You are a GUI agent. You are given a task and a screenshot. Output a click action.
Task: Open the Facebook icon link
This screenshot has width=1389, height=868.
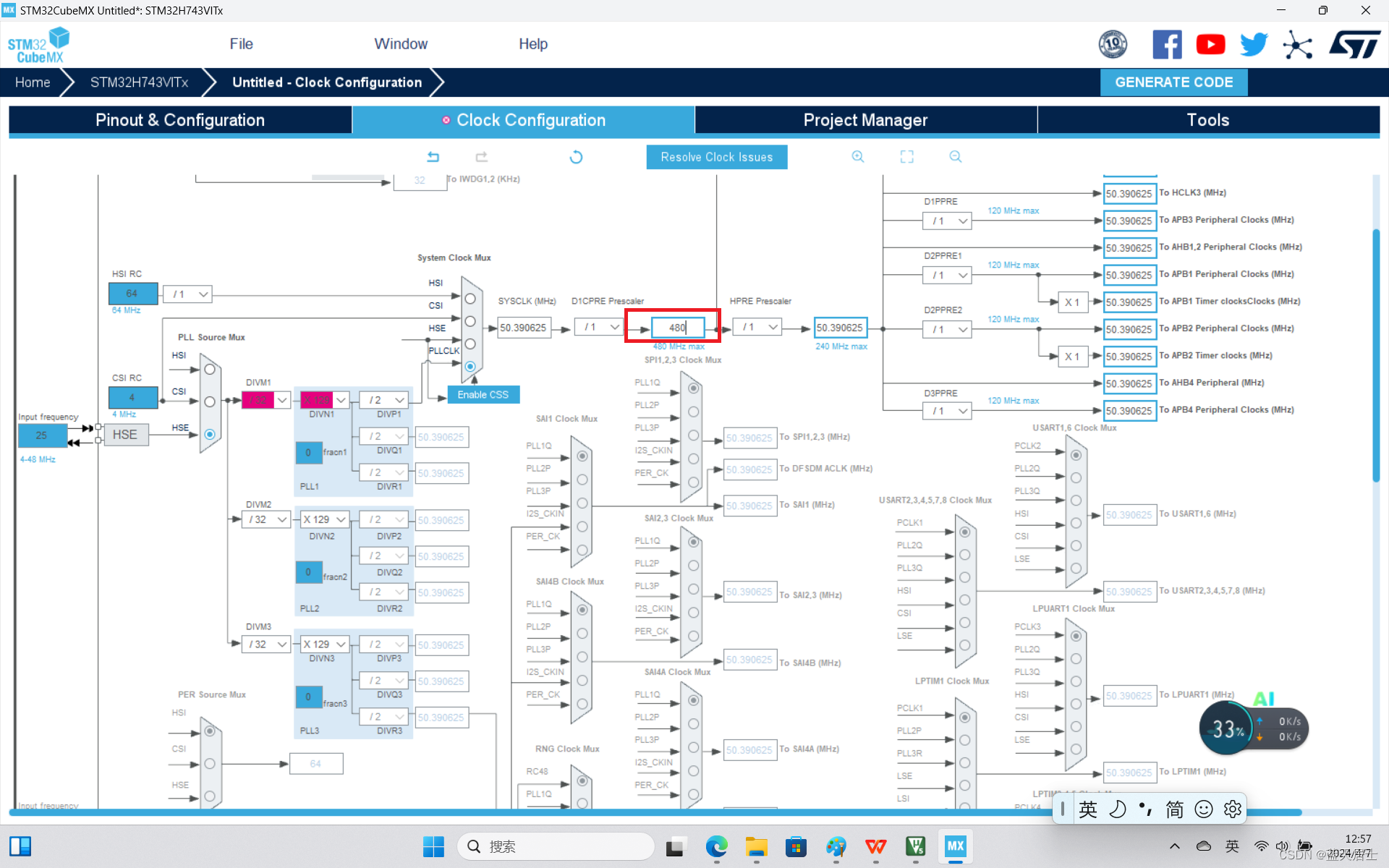tap(1167, 45)
